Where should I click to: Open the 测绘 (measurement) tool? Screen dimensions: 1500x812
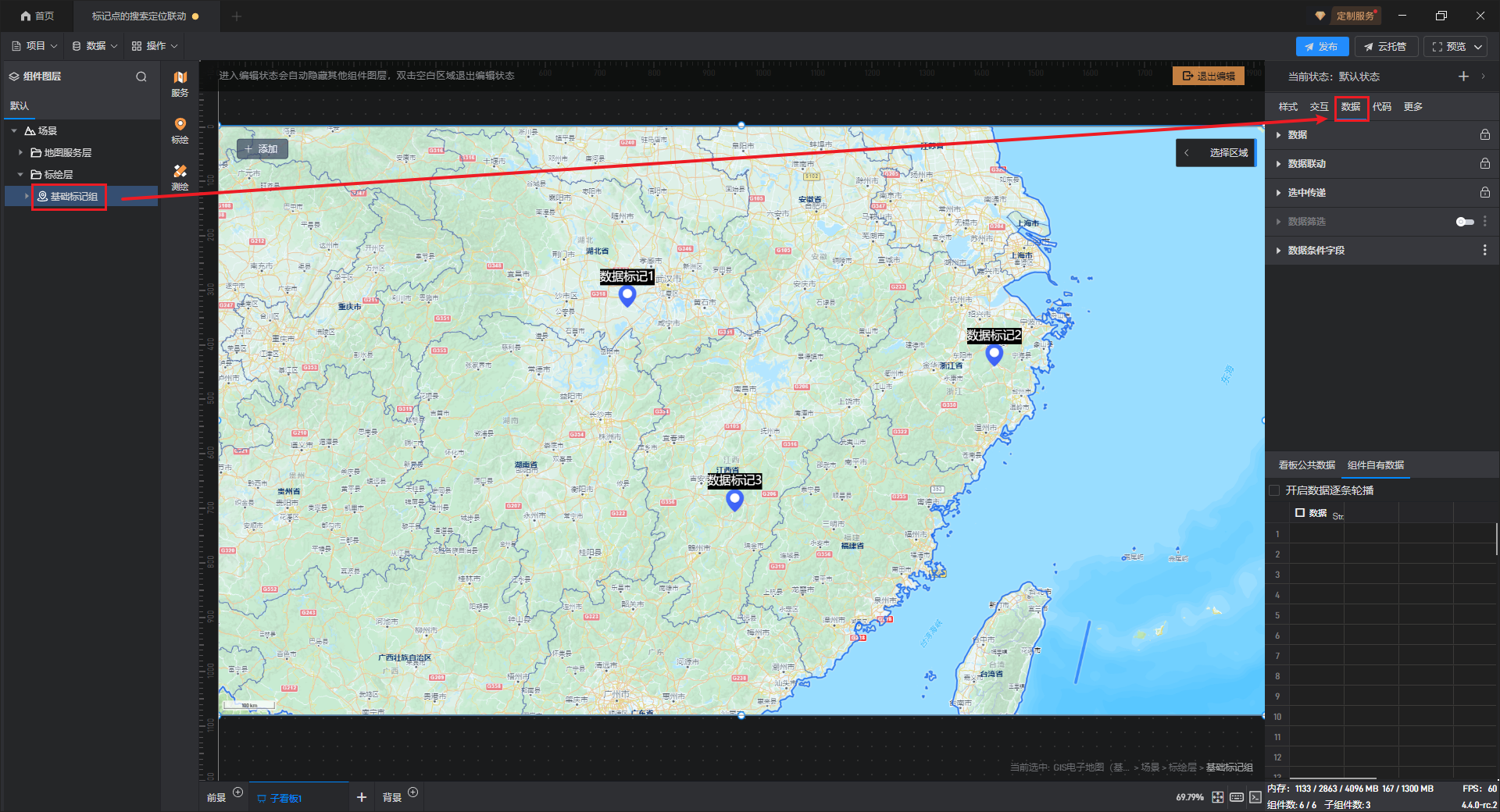click(180, 177)
